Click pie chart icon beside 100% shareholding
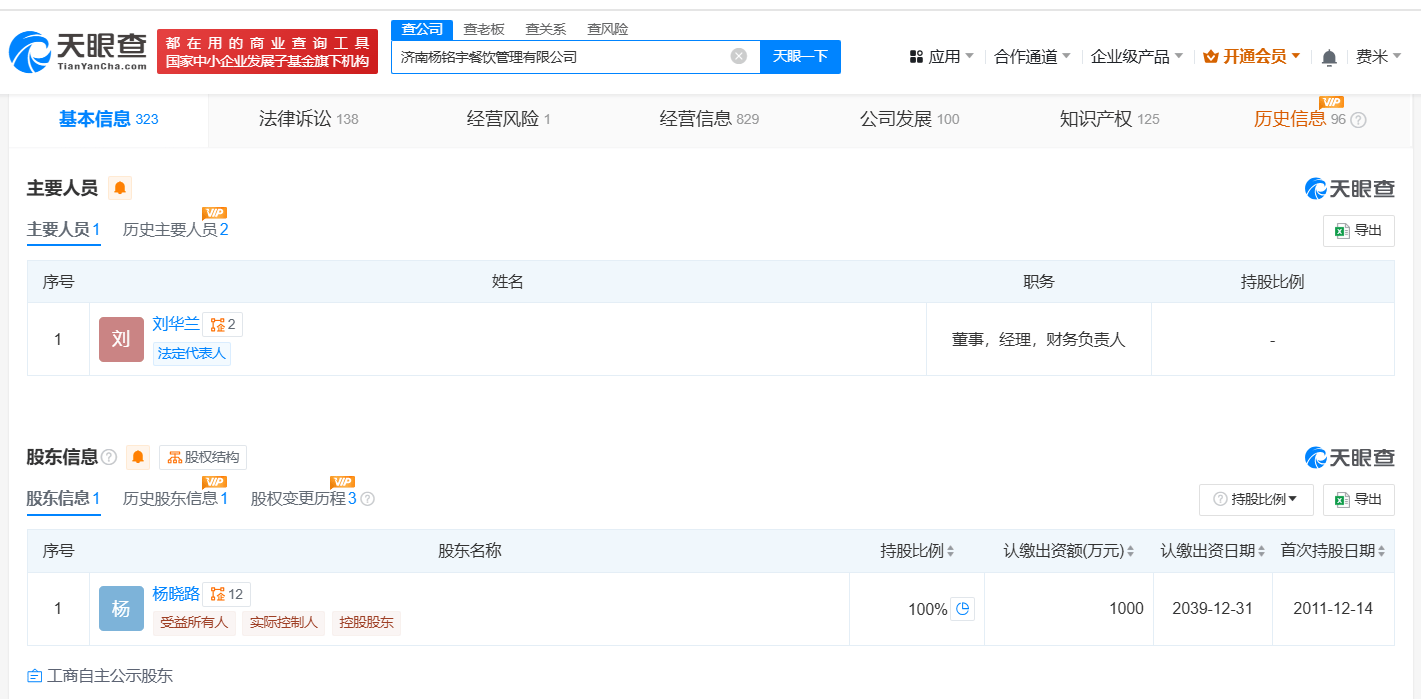Image resolution: width=1421 pixels, height=699 pixels. point(962,608)
